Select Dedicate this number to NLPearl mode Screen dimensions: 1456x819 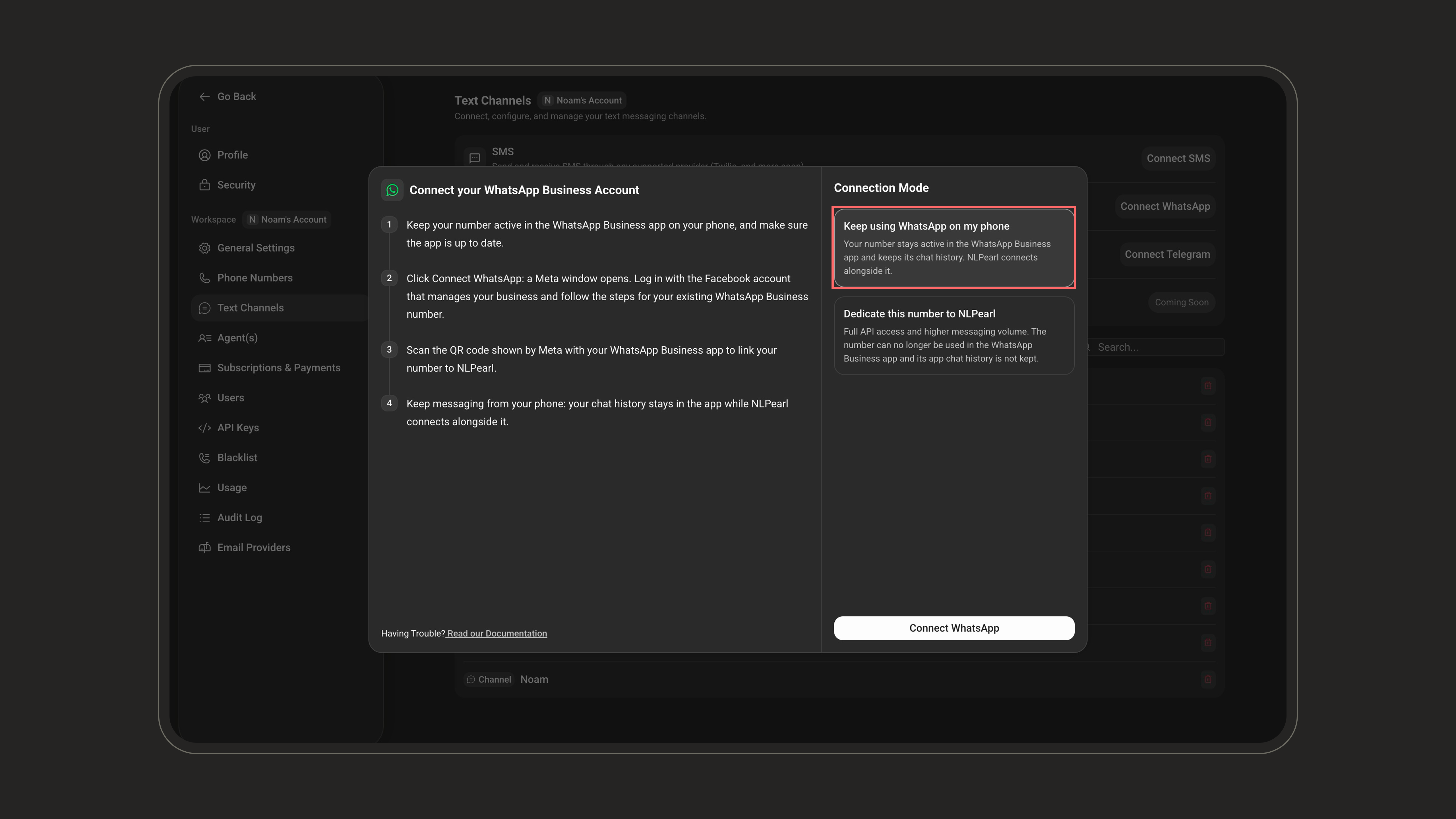tap(954, 336)
